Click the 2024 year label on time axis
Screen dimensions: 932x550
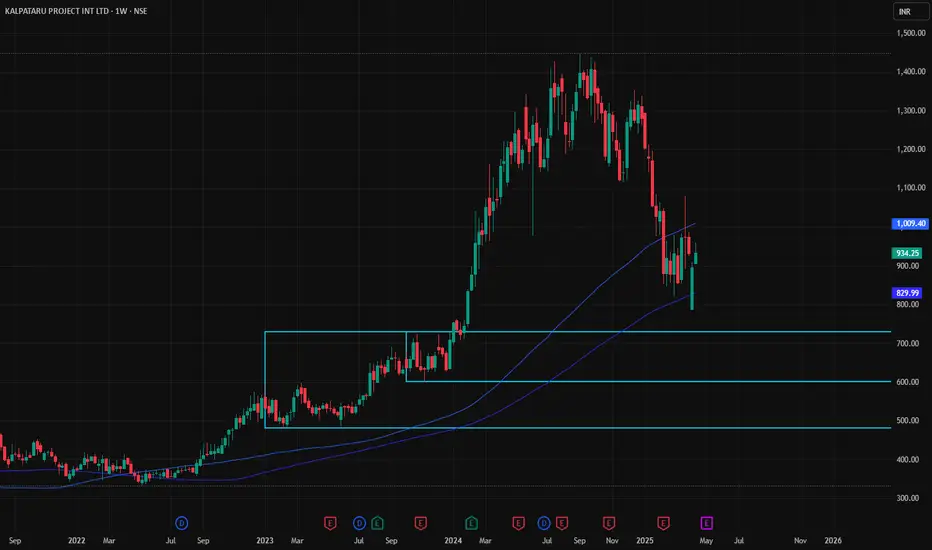[x=453, y=540]
